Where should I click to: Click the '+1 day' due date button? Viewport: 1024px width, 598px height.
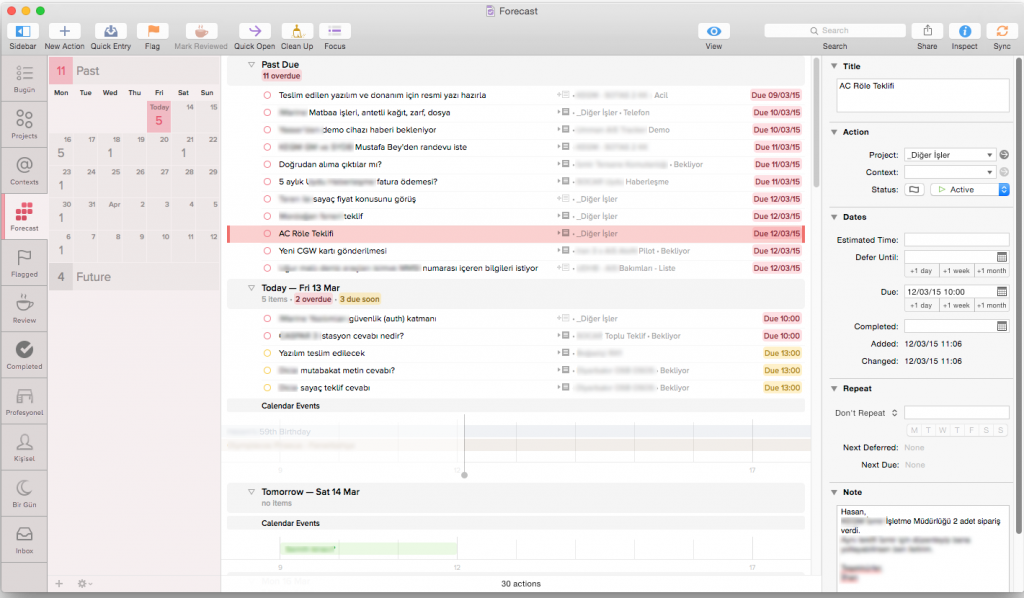921,305
